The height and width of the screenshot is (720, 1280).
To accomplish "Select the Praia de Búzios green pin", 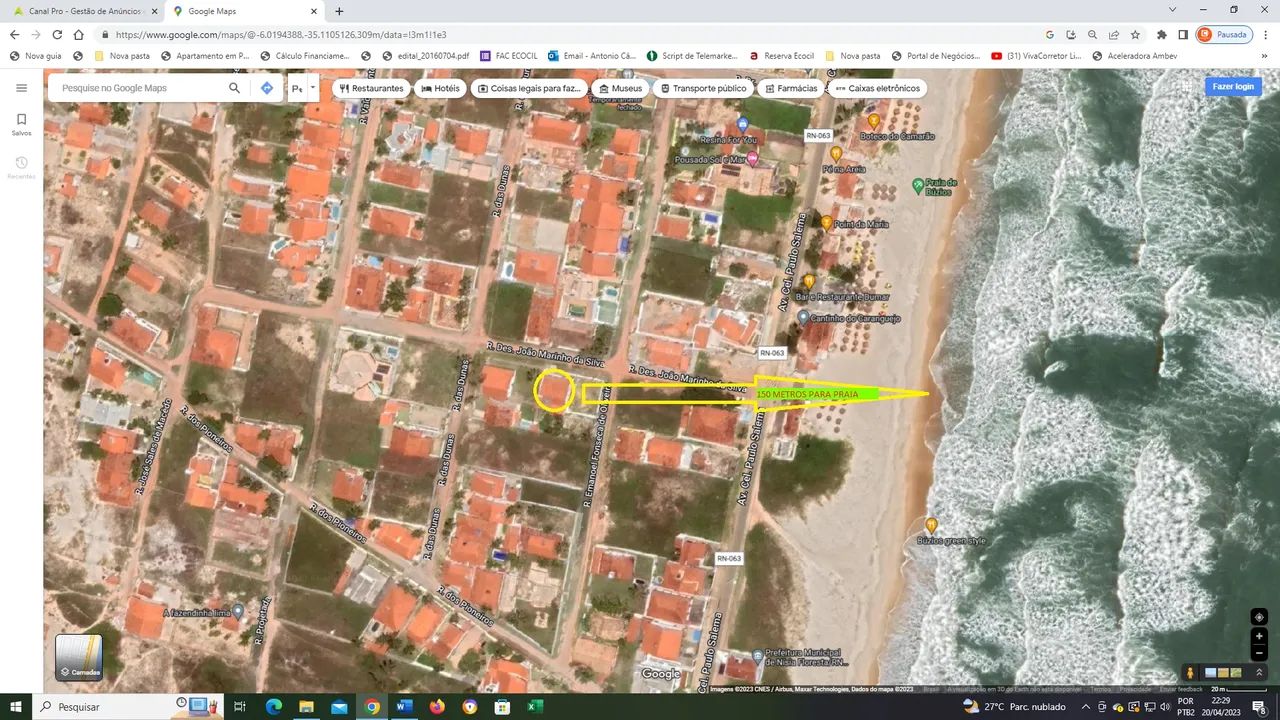I will [918, 186].
